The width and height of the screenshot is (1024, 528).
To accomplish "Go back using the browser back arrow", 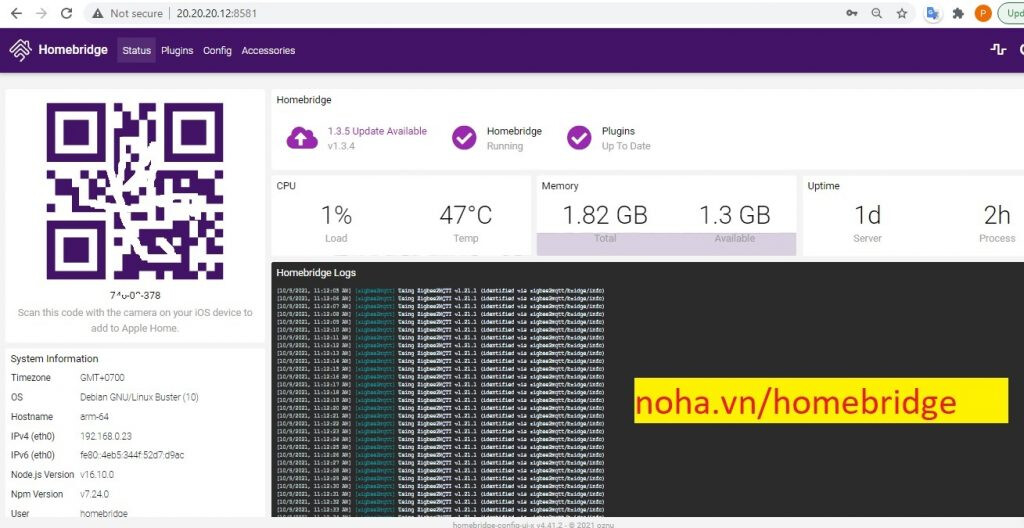I will 15,14.
